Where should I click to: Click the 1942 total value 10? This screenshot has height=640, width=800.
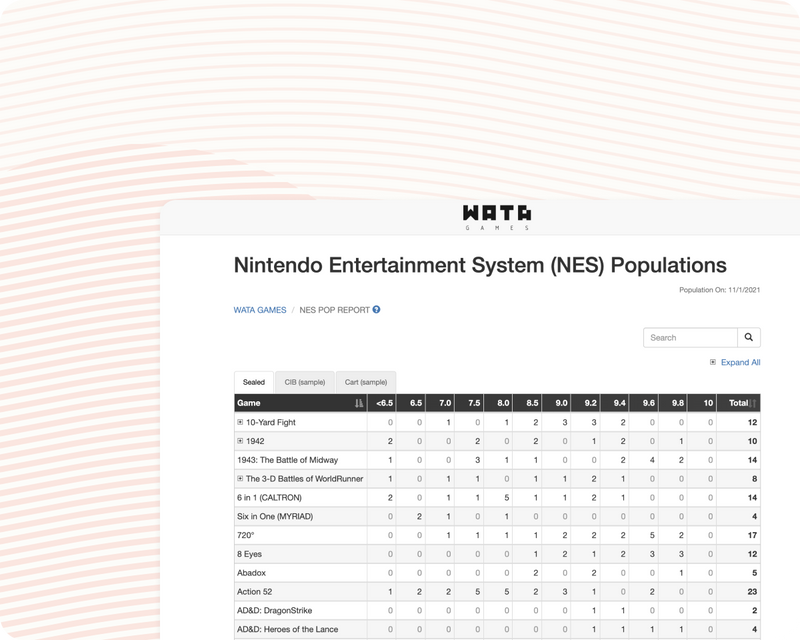pyautogui.click(x=752, y=441)
